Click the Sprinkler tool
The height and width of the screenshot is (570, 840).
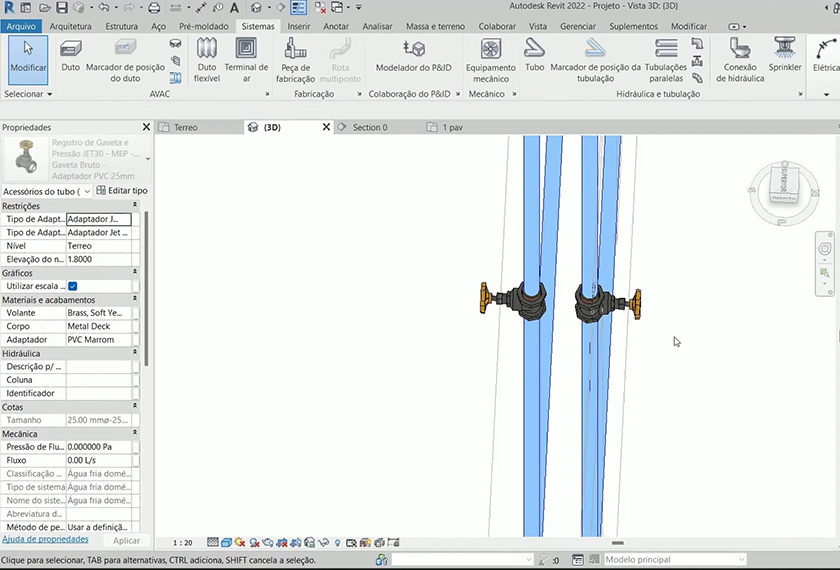(x=785, y=55)
